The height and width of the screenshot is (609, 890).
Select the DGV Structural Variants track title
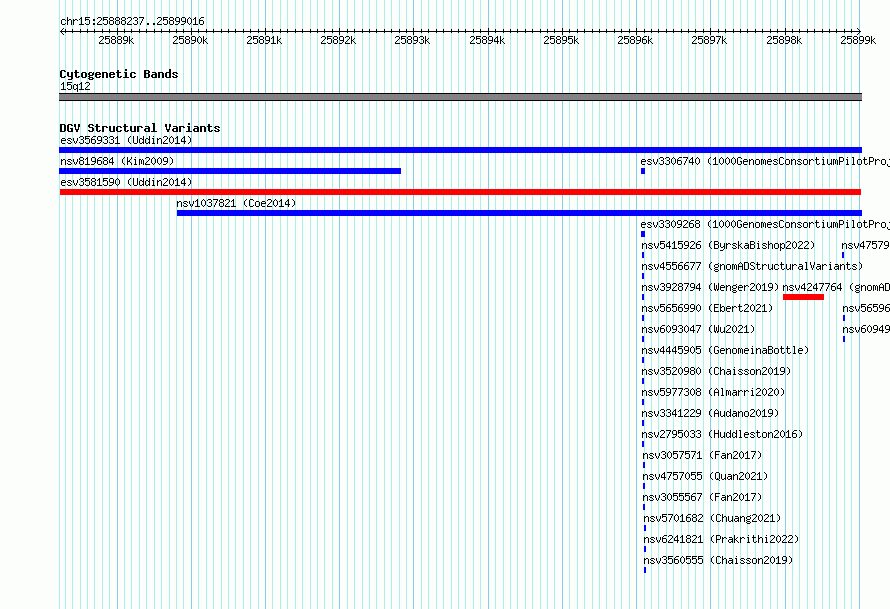(140, 128)
